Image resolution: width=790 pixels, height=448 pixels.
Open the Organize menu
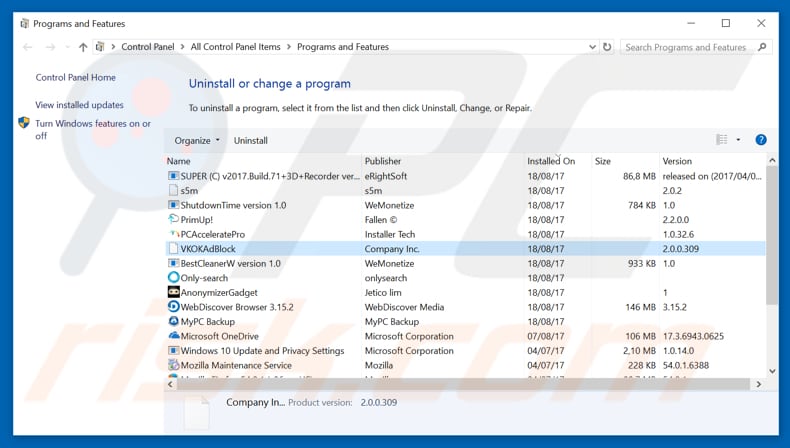tap(197, 141)
